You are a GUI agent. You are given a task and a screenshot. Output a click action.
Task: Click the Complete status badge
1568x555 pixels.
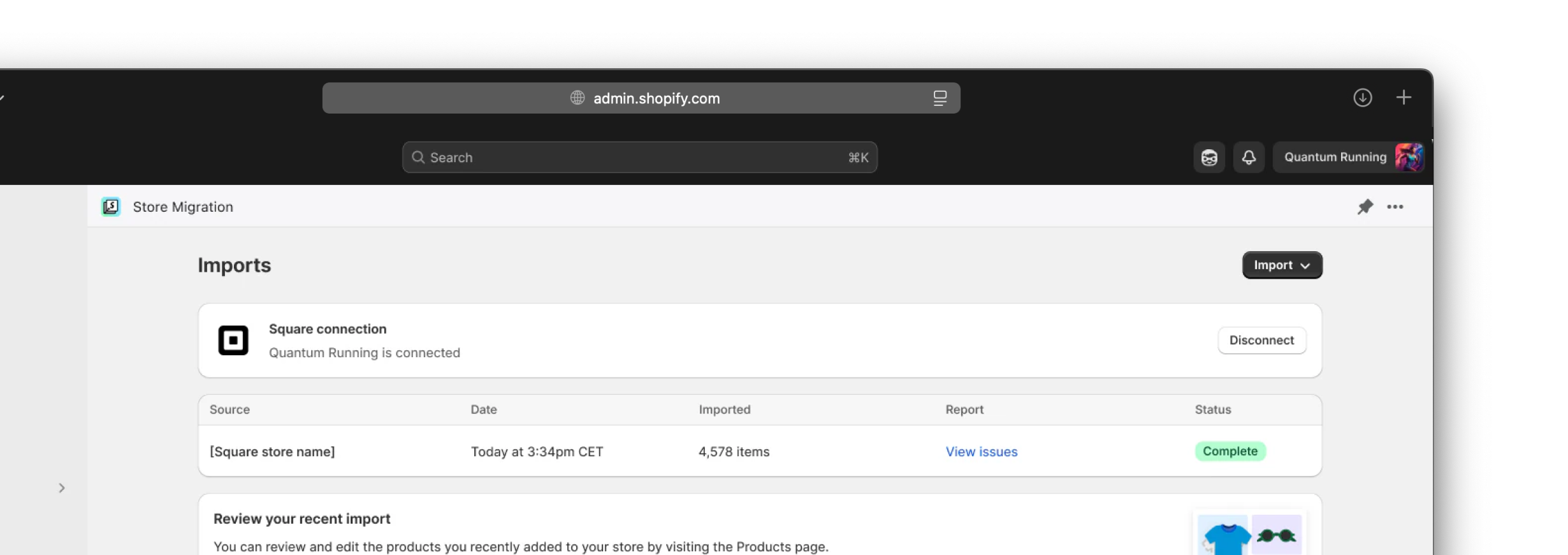[1230, 452]
